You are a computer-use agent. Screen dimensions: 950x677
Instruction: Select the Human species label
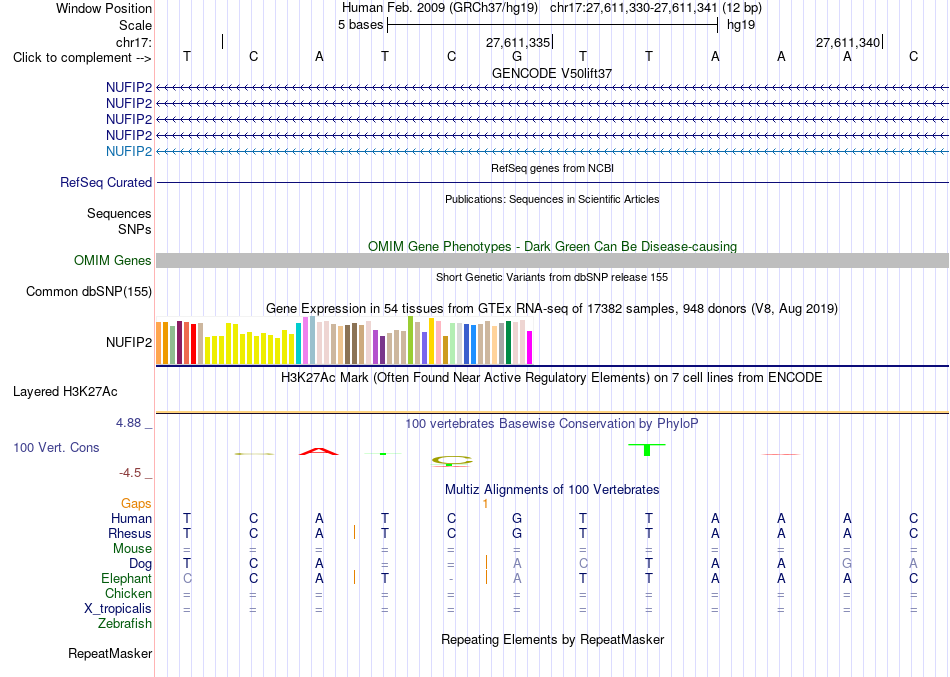pyautogui.click(x=131, y=518)
